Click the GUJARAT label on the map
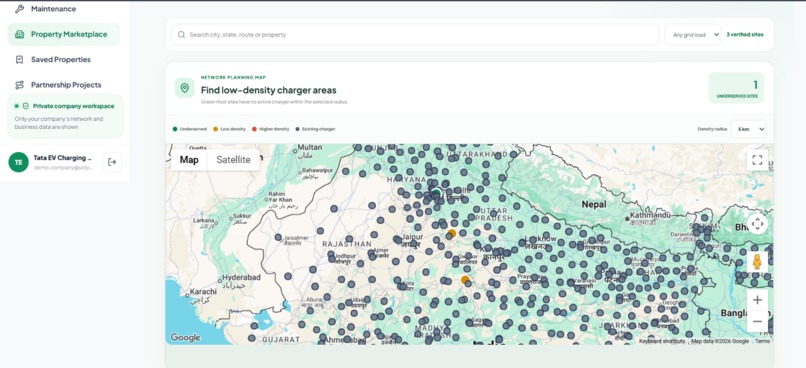806x368 pixels. tap(281, 340)
